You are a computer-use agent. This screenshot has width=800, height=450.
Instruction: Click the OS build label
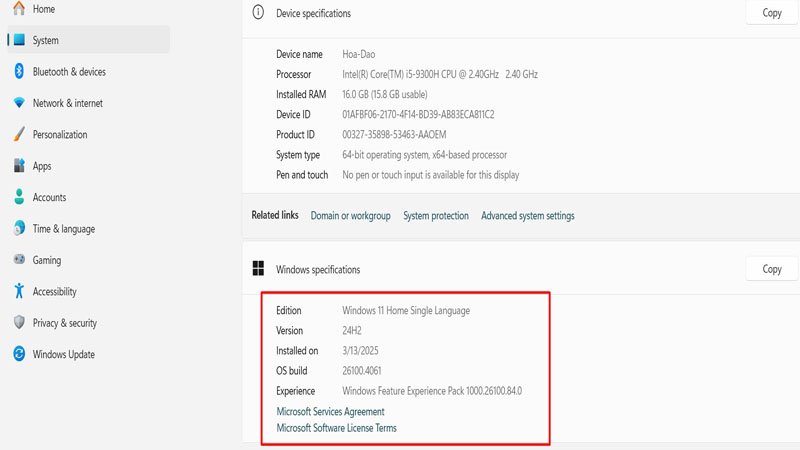tap(292, 371)
